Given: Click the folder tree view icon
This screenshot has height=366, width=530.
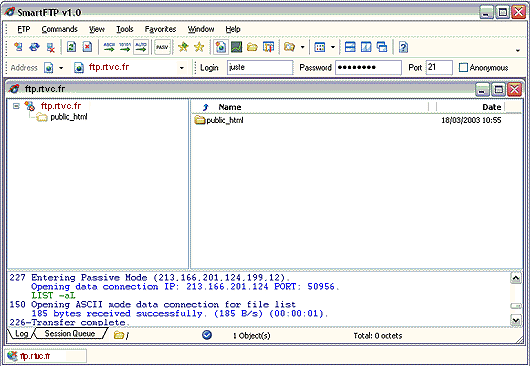Looking at the screenshot, I should coord(289,47).
